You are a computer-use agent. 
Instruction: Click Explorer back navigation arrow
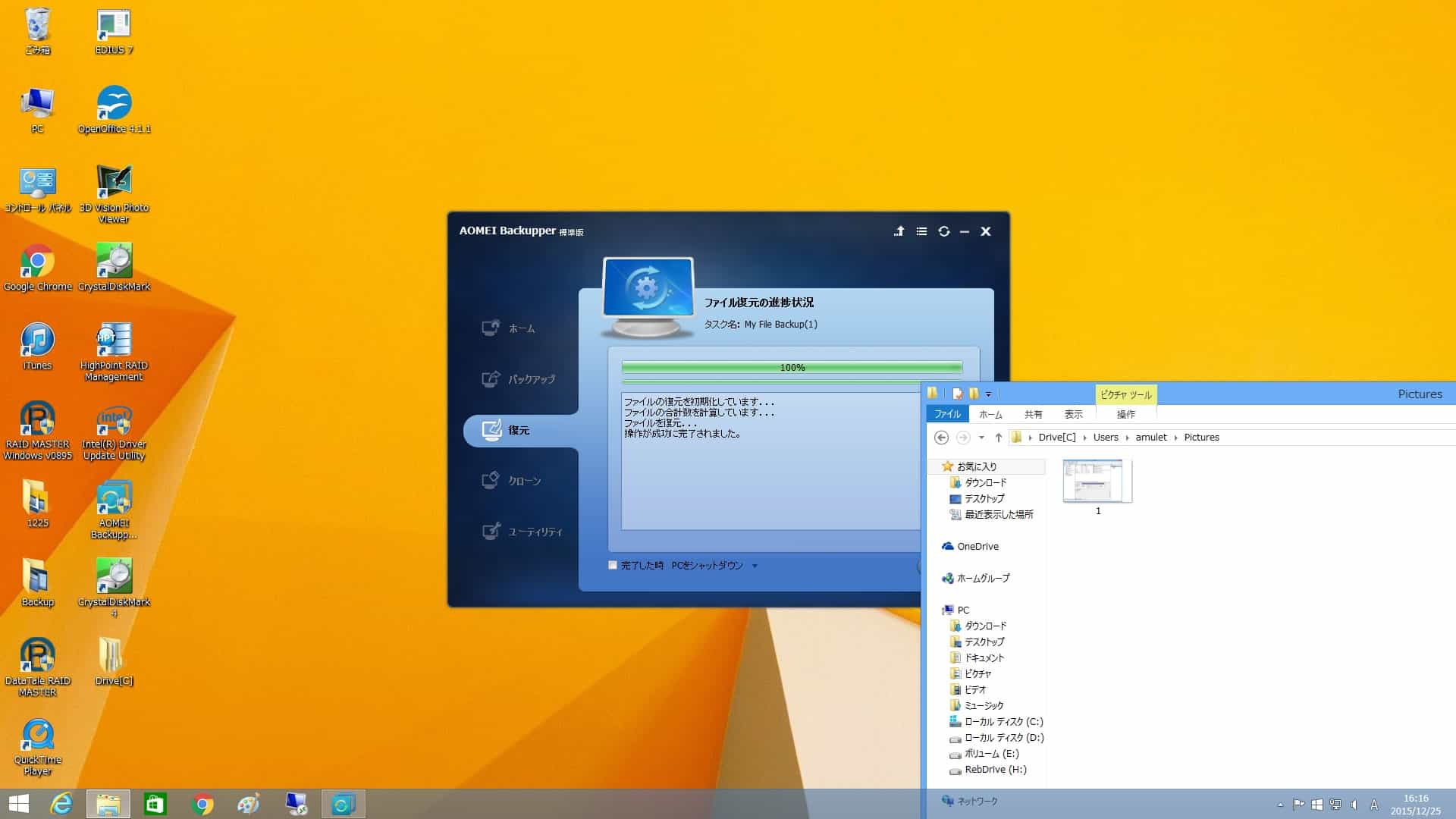[941, 438]
